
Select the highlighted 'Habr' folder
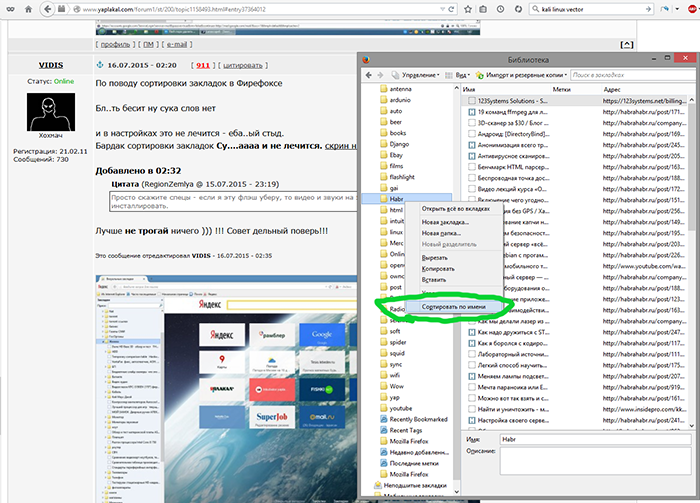[407, 199]
